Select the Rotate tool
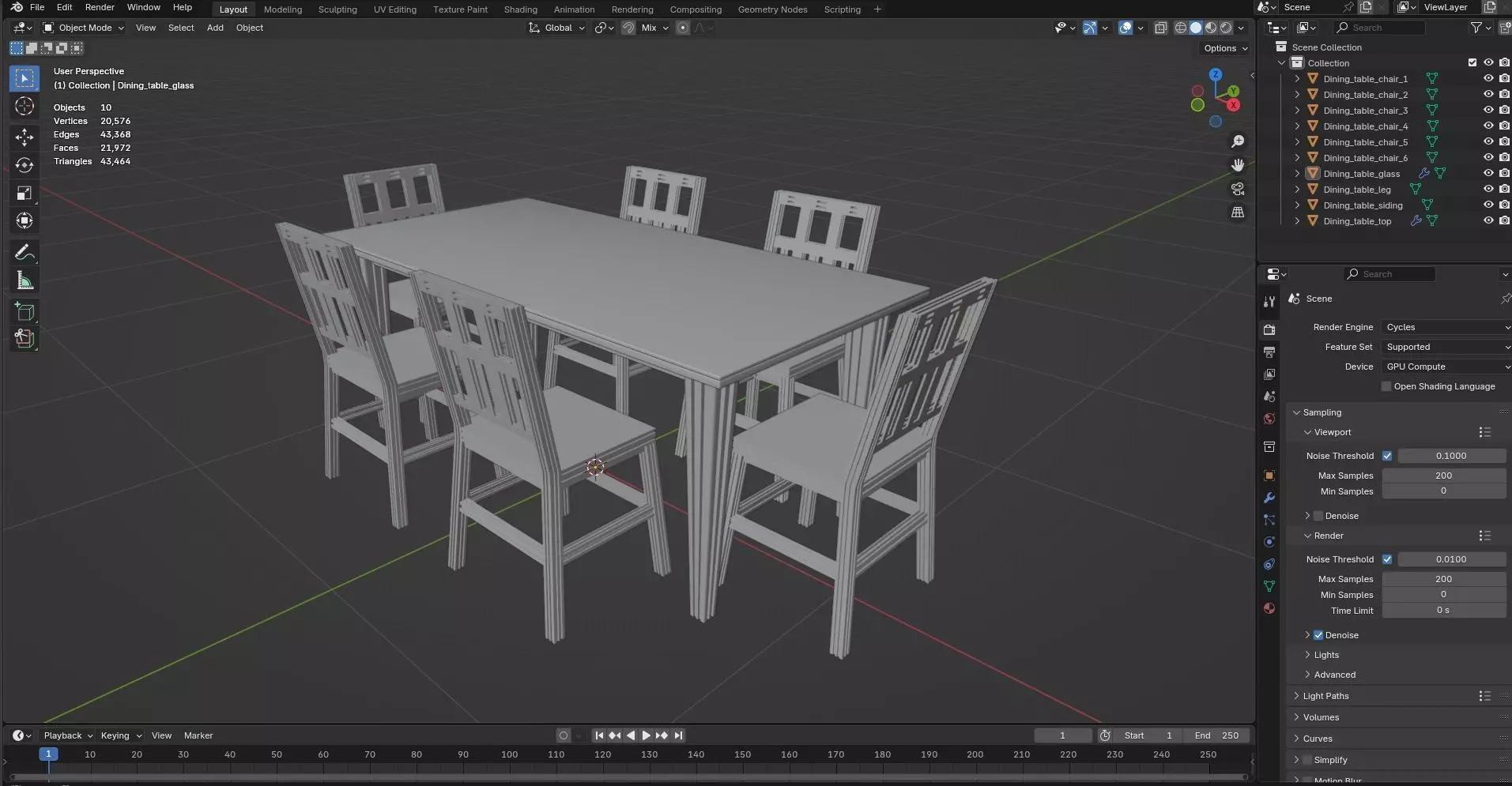 (x=25, y=165)
